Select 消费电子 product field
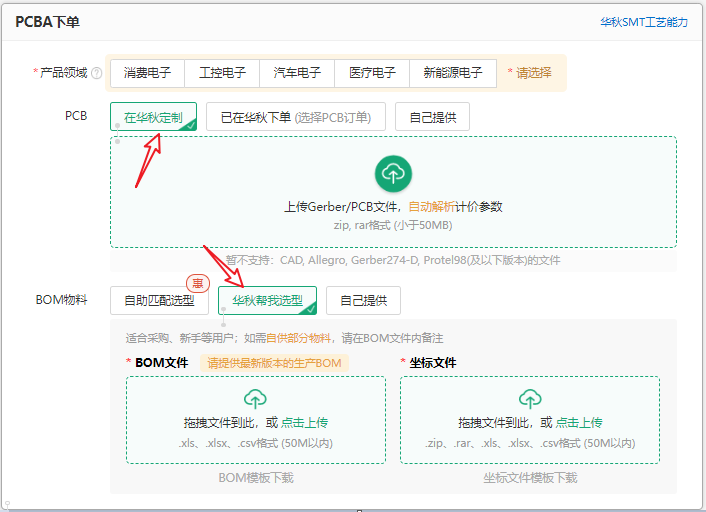Image resolution: width=706 pixels, height=512 pixels. (x=147, y=73)
